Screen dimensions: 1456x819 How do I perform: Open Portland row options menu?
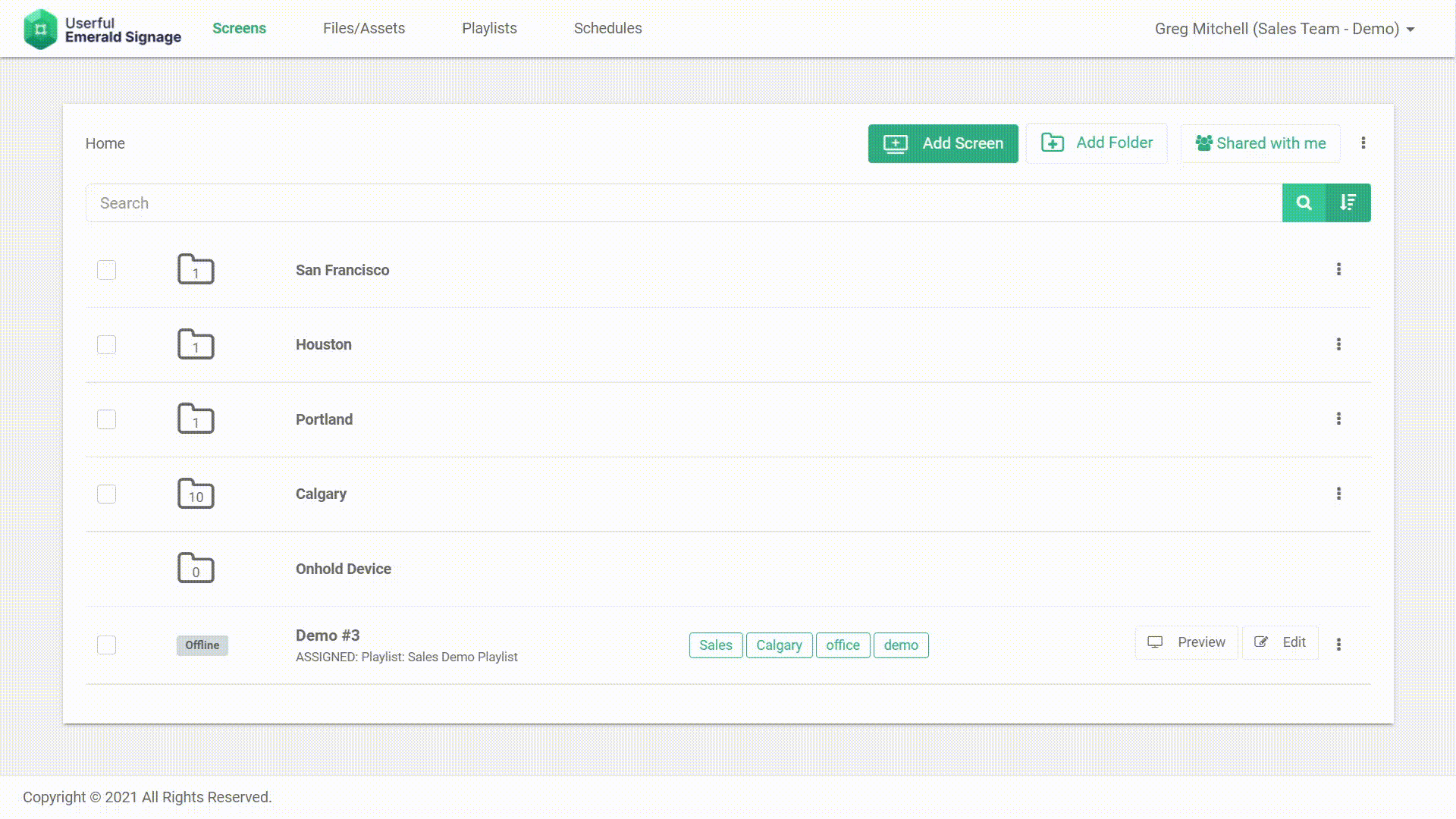click(1338, 419)
